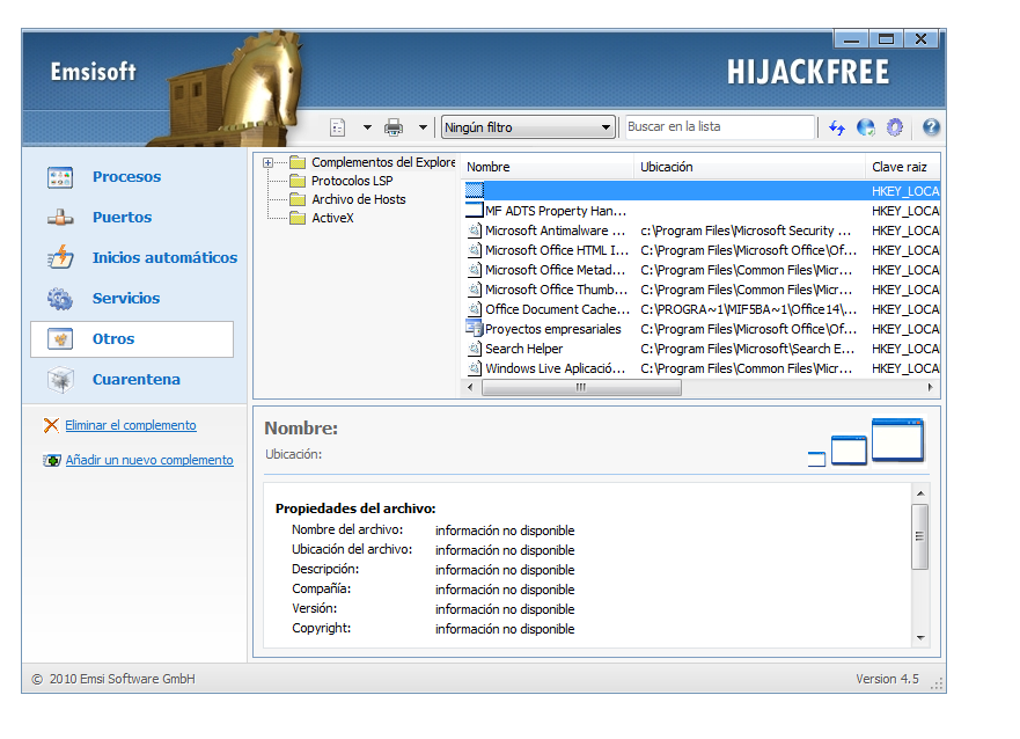Image resolution: width=1020 pixels, height=739 pixels.
Task: Sort by the Ubicación column header
Action: tap(749, 167)
